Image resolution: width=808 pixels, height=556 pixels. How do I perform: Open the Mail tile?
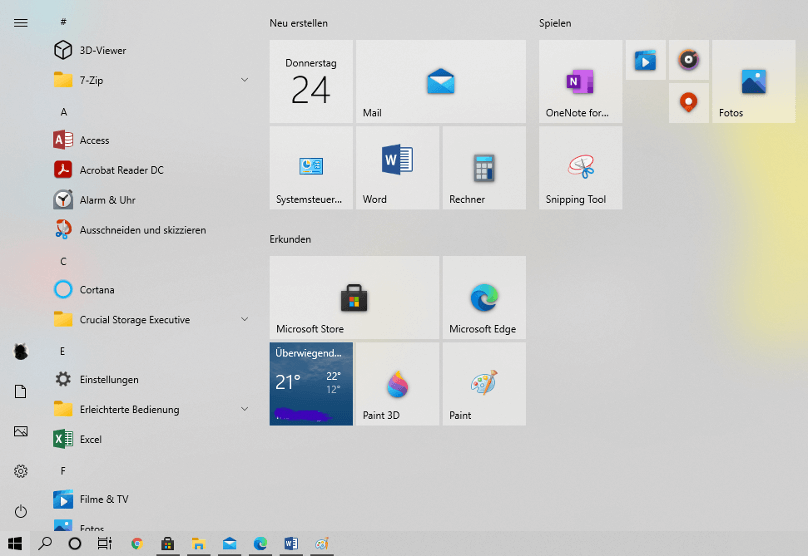(x=441, y=81)
